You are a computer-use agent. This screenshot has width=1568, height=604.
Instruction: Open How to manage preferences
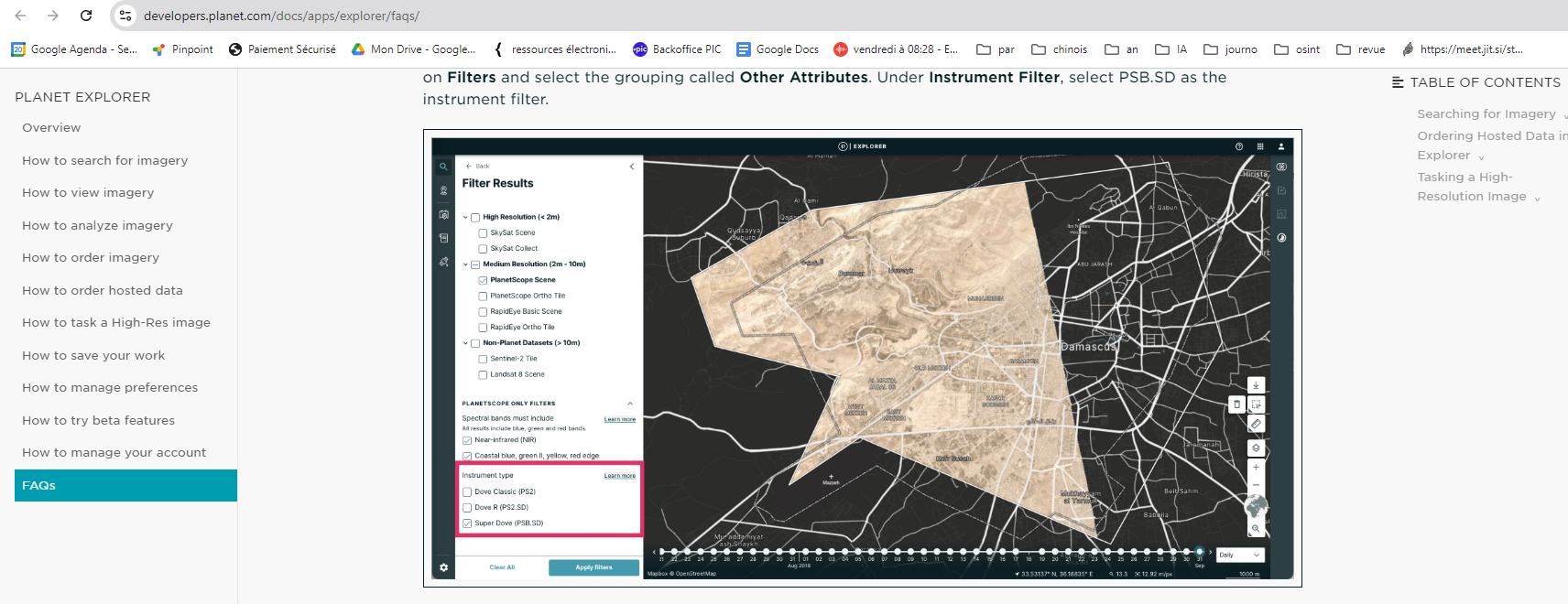tap(110, 387)
